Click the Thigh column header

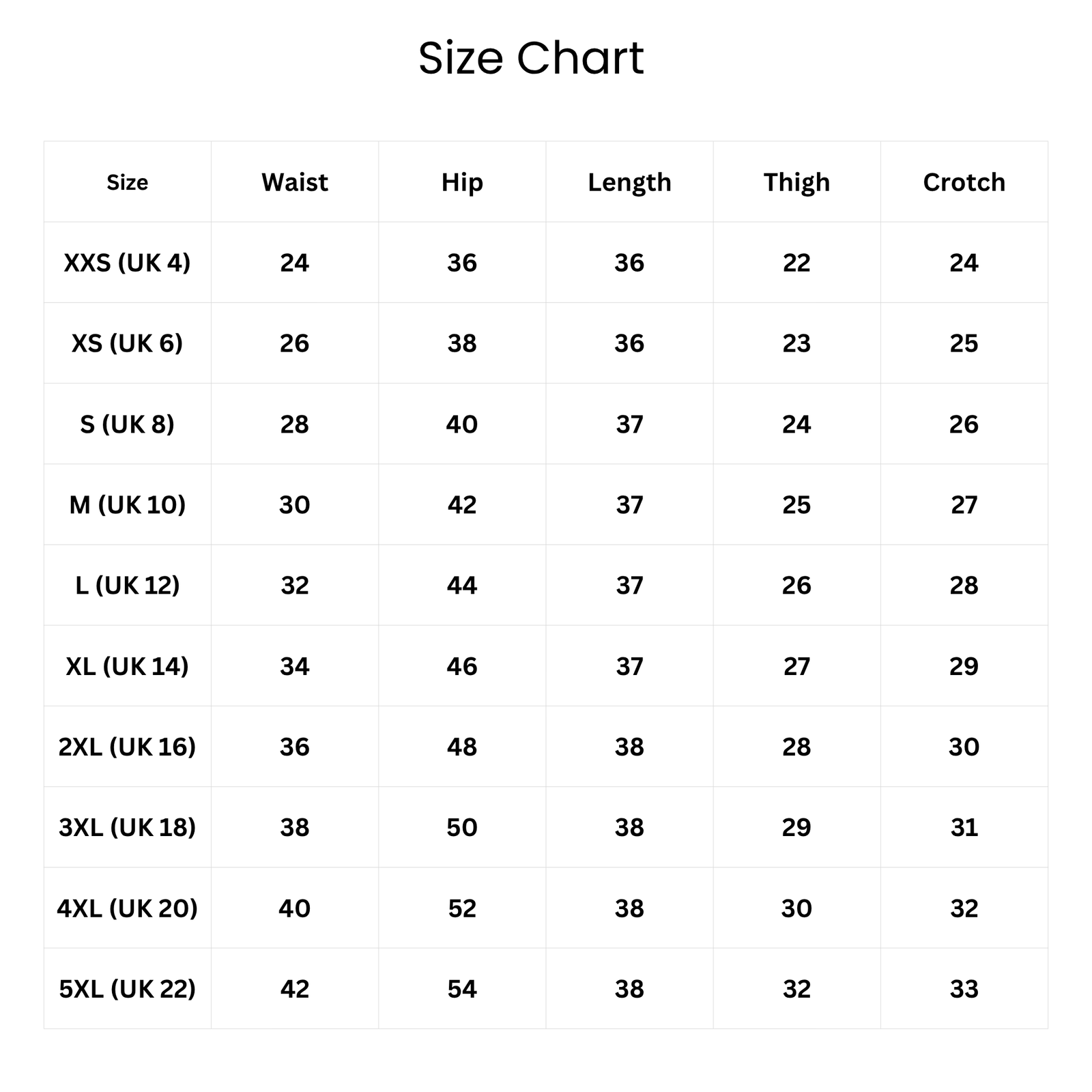point(796,182)
